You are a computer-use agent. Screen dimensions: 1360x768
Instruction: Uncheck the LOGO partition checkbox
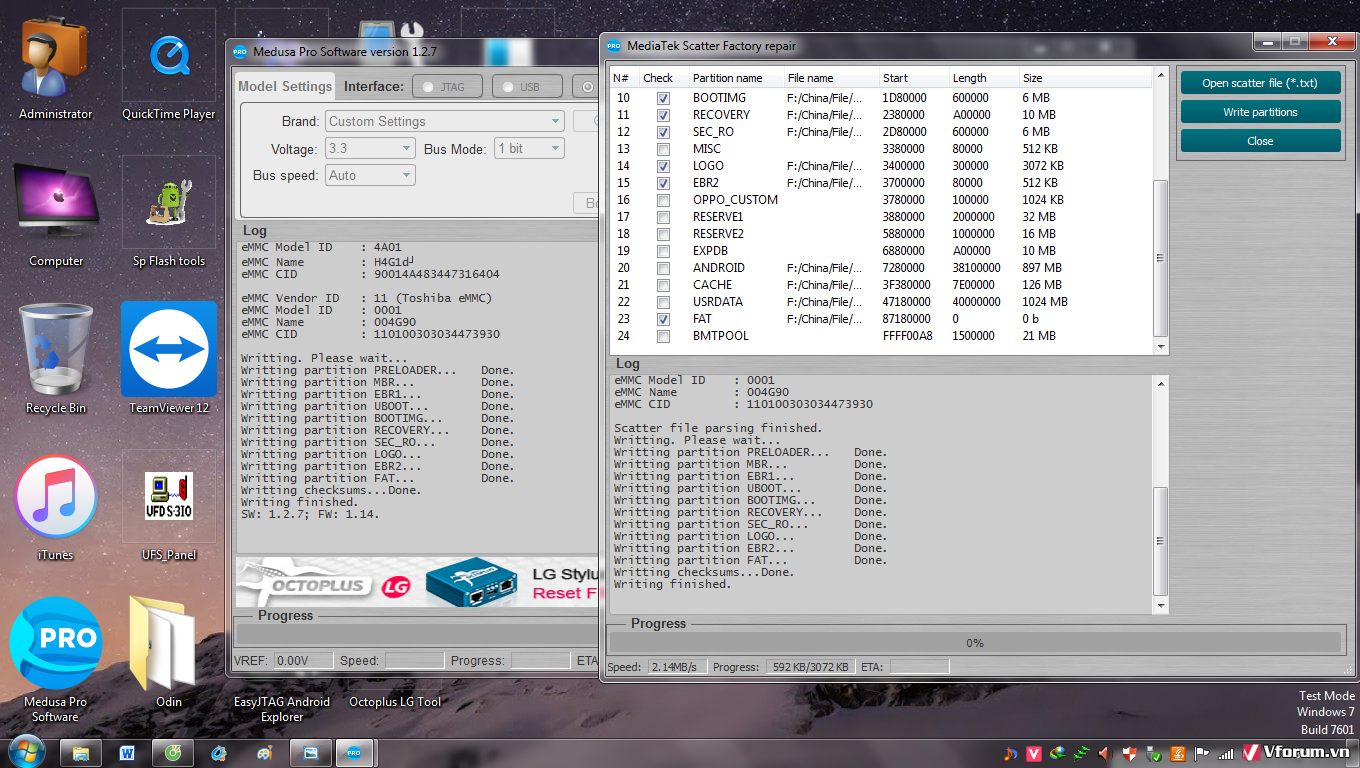tap(663, 166)
